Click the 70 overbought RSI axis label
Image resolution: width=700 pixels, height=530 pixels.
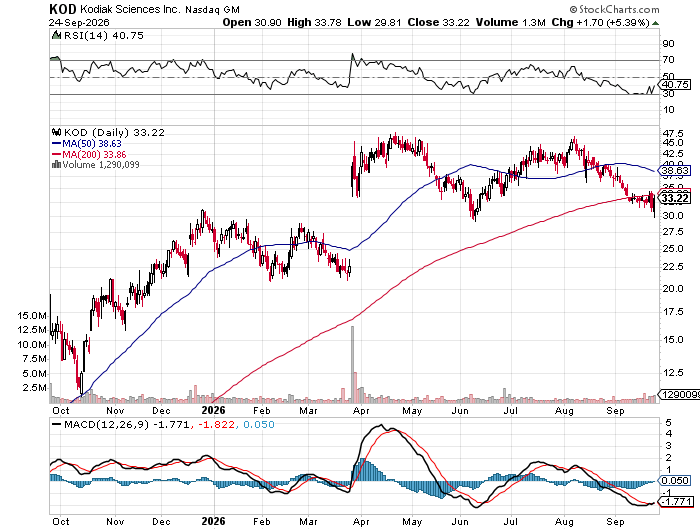click(669, 60)
